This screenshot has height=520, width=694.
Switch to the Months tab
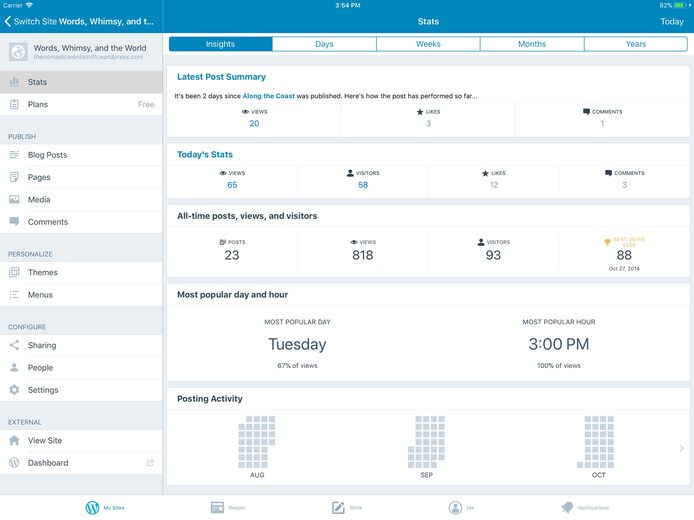tap(532, 44)
